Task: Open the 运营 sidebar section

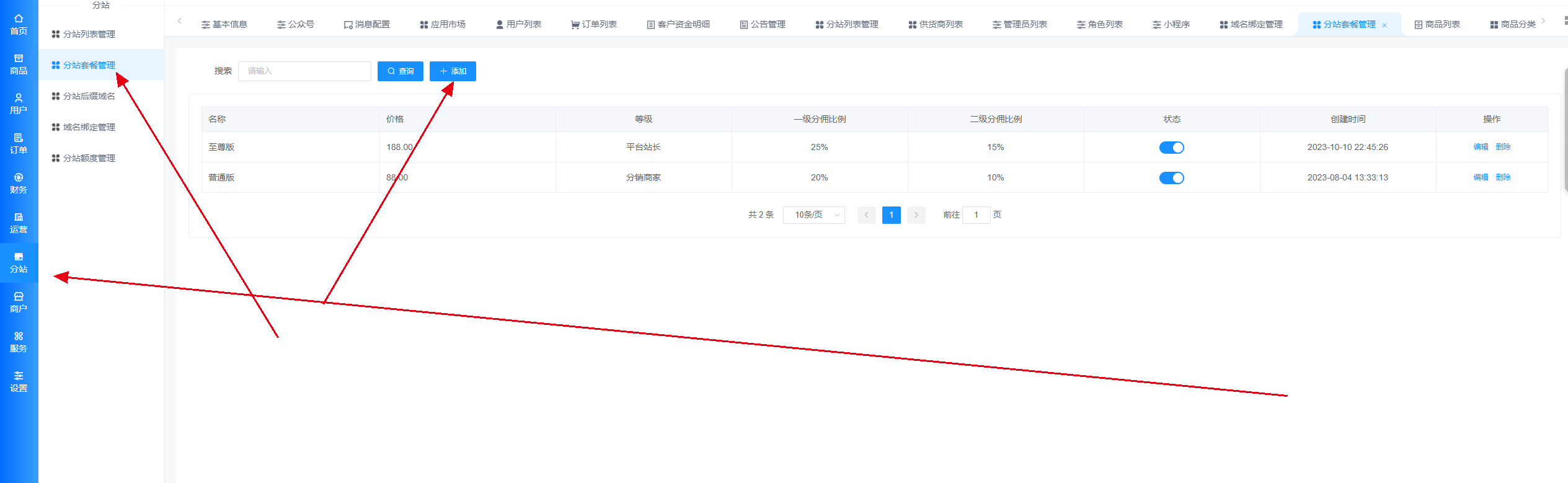Action: click(19, 223)
